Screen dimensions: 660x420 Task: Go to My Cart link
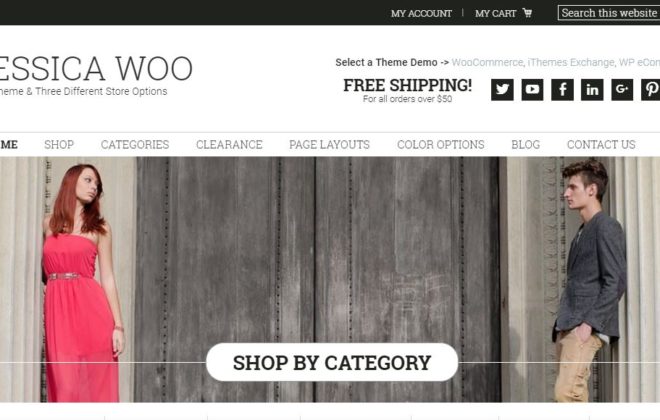pyautogui.click(x=495, y=13)
